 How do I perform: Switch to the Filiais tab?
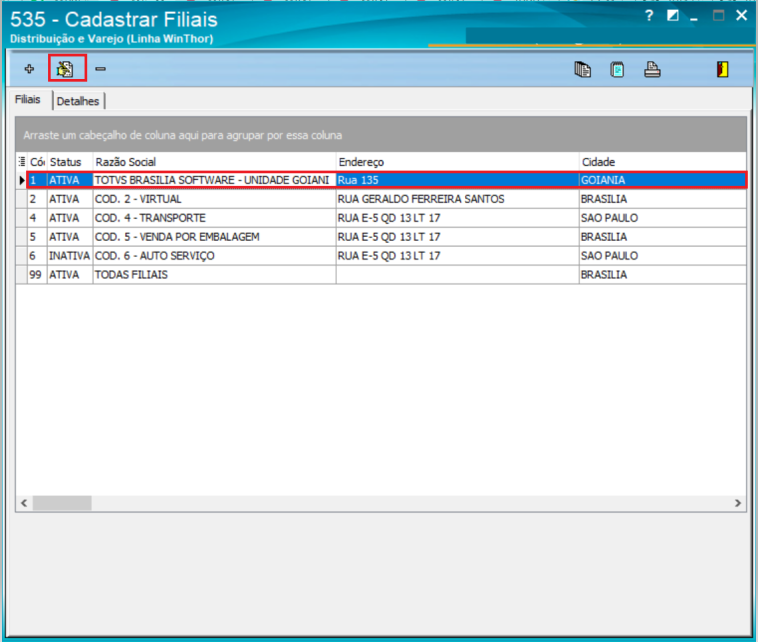click(x=28, y=100)
